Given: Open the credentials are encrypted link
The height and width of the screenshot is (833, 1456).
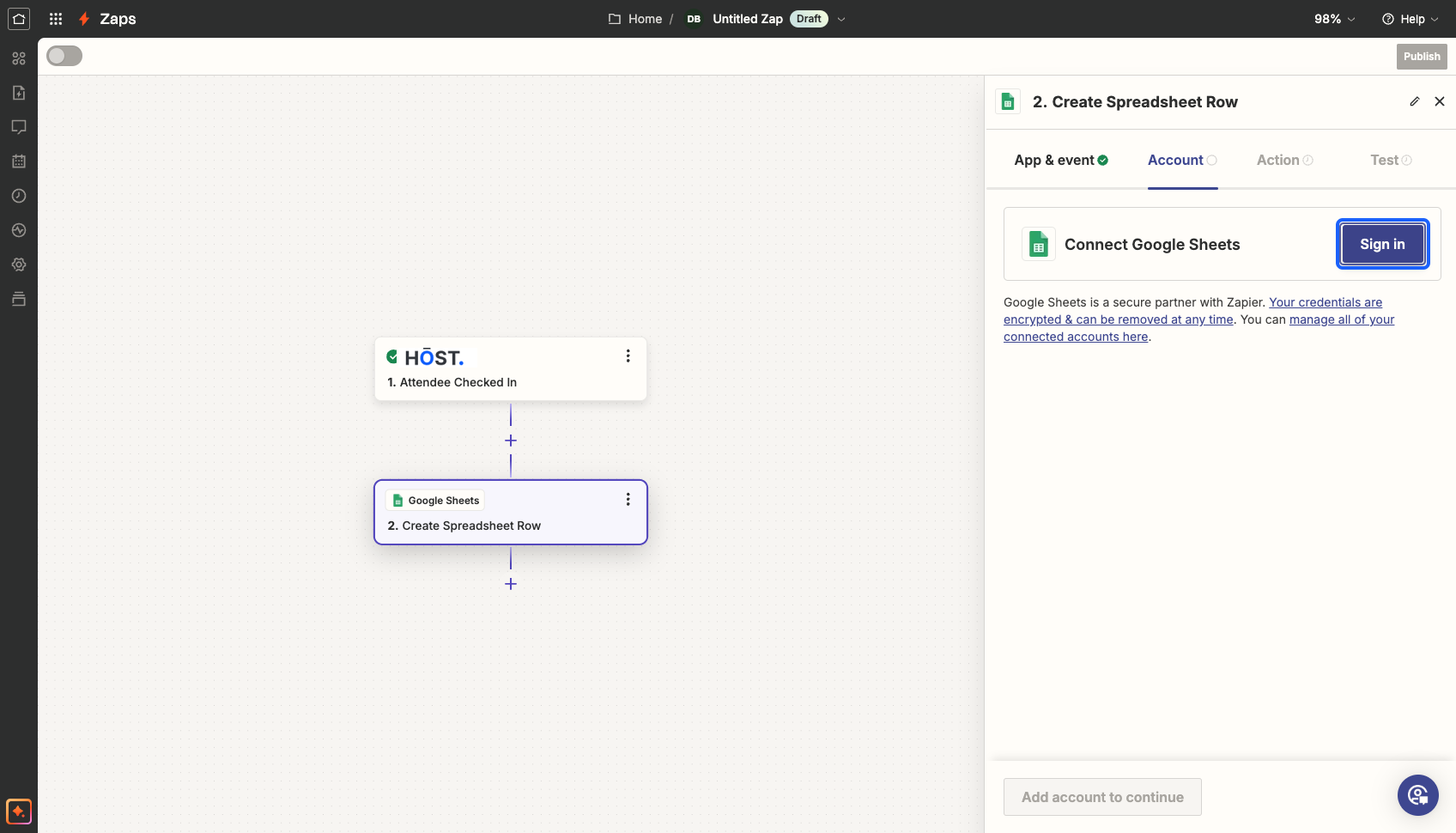Looking at the screenshot, I should (1193, 311).
